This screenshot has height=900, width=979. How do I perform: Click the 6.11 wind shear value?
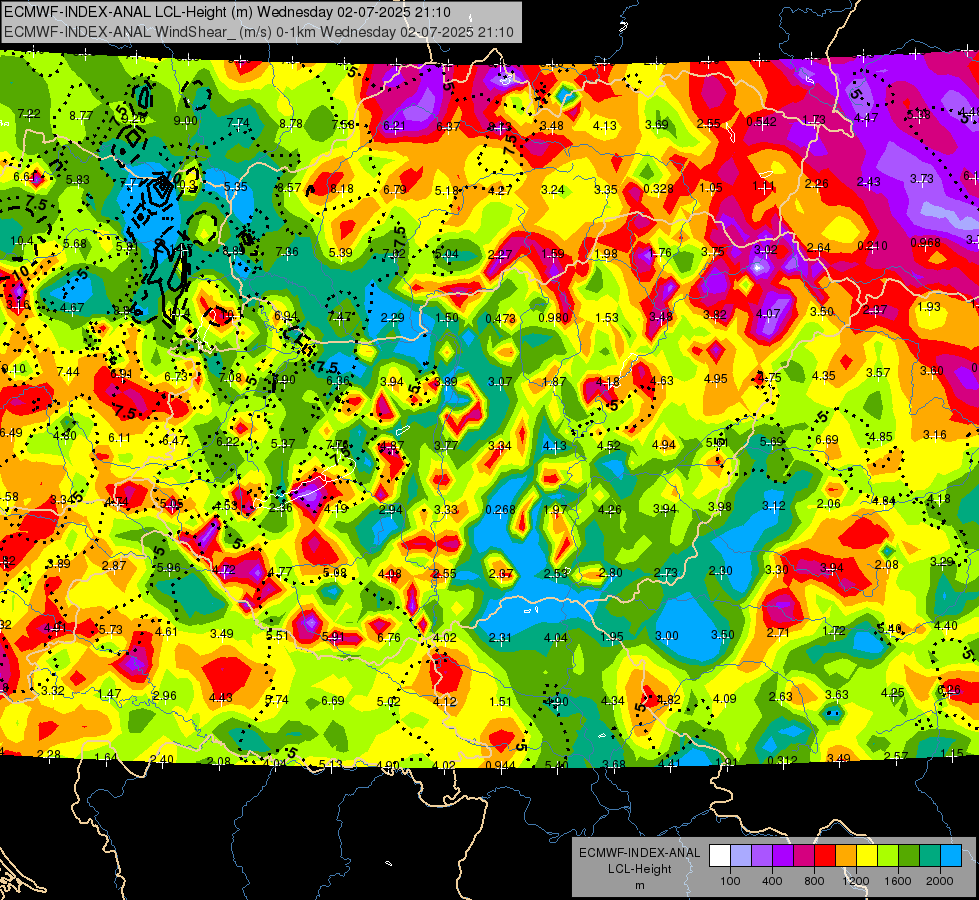[119, 438]
